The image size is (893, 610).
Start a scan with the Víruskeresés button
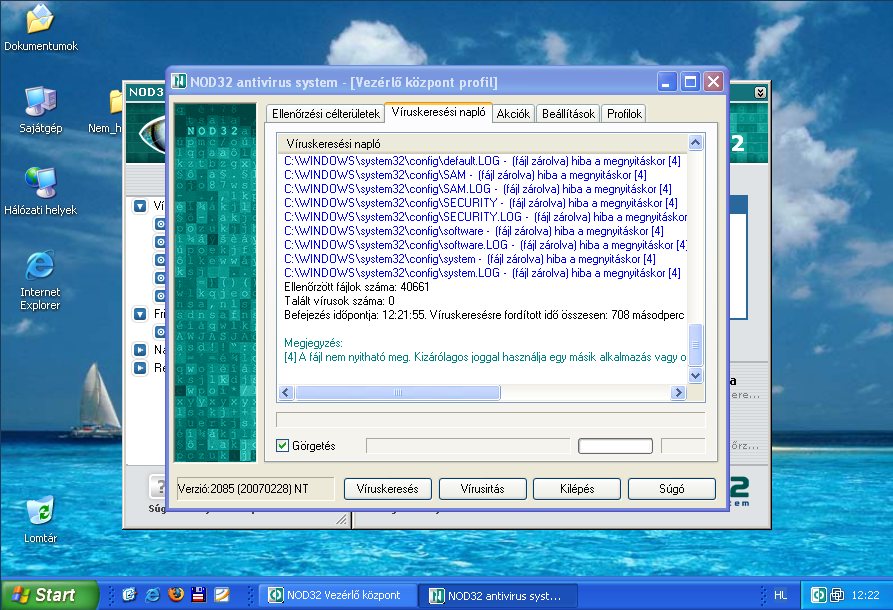click(387, 489)
